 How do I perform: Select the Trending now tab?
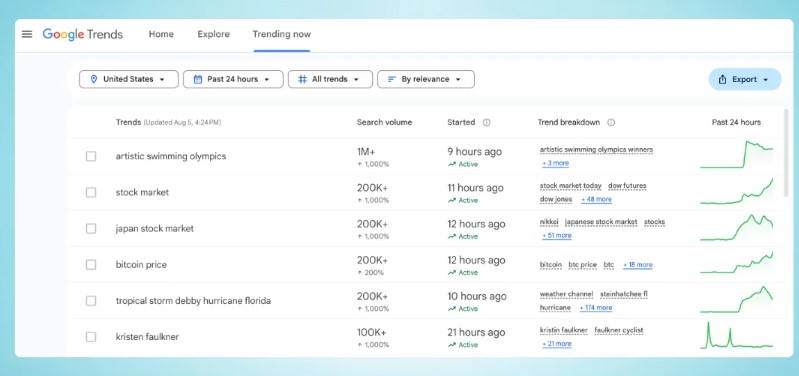[x=282, y=34]
